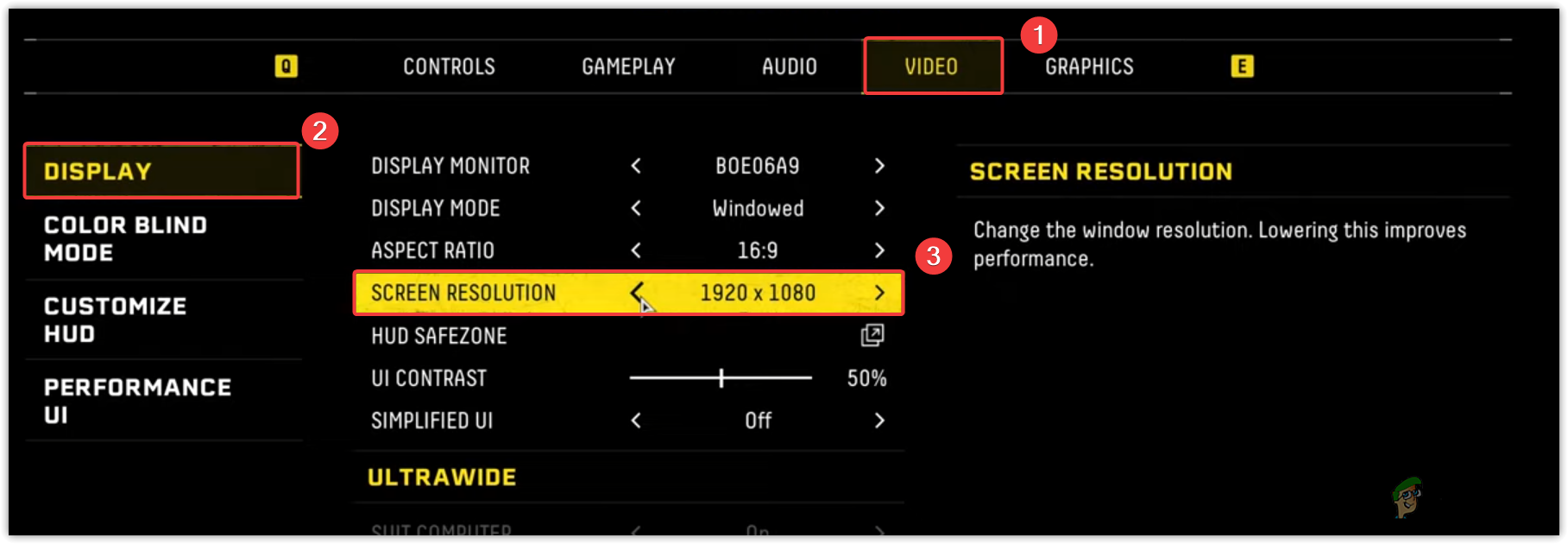This screenshot has width=1568, height=544.
Task: Click the Q key previous-tab icon
Action: coord(287,66)
